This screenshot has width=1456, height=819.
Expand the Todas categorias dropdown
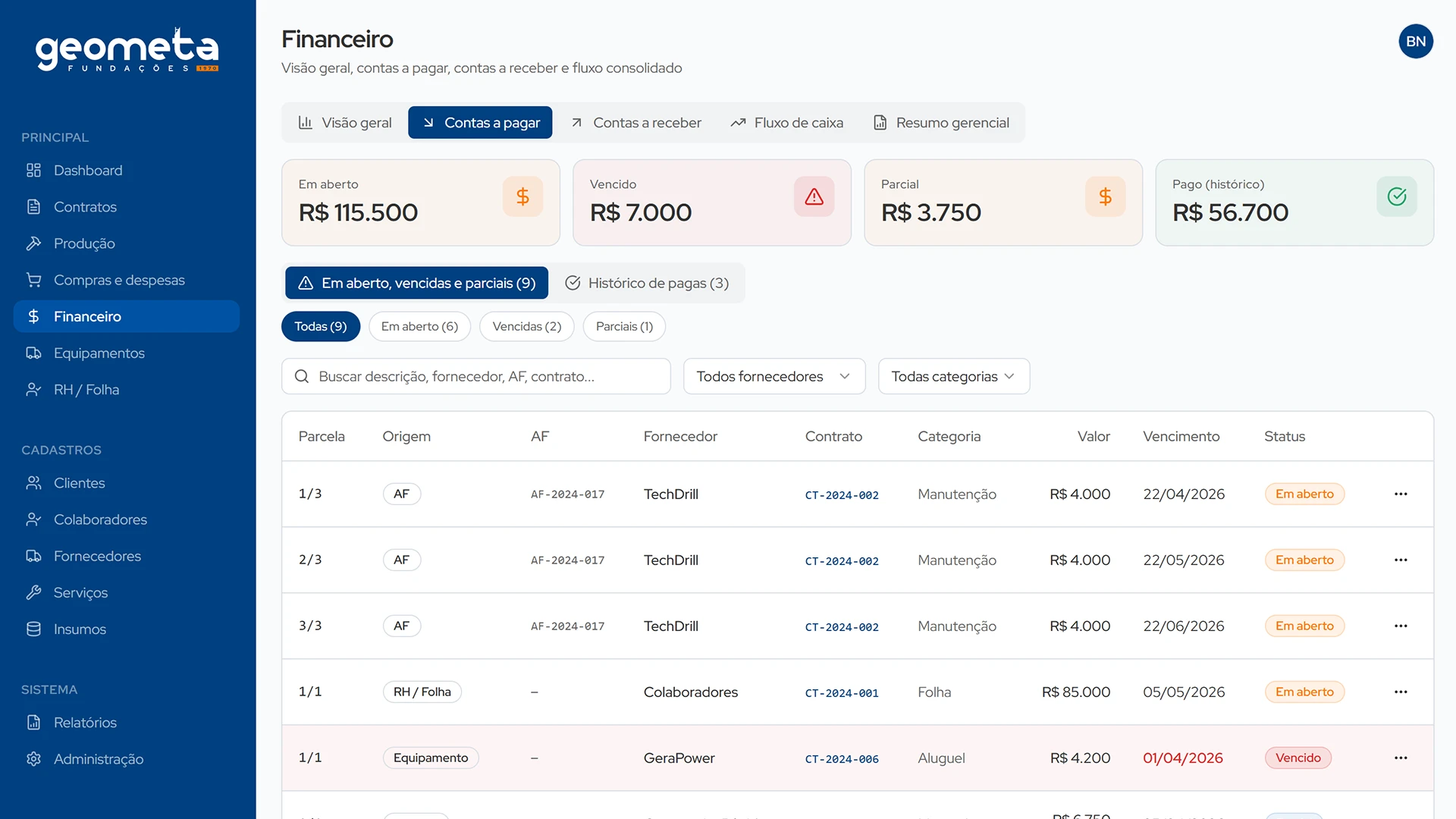953,377
